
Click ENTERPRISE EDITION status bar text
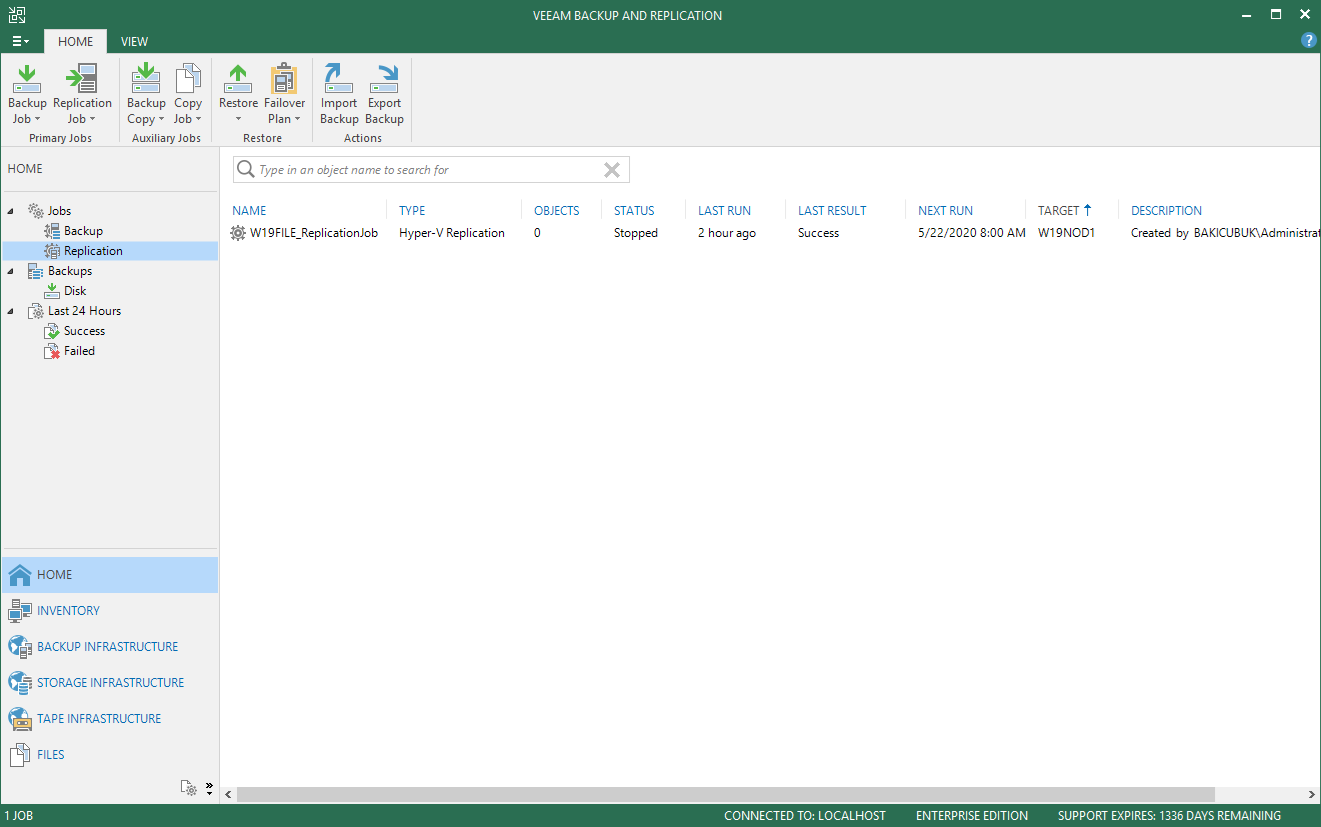tap(972, 816)
